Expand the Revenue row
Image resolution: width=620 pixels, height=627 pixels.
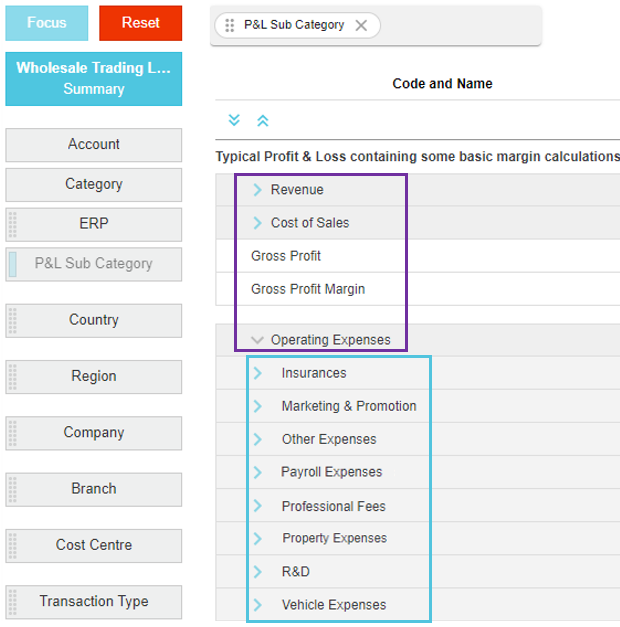(x=257, y=190)
